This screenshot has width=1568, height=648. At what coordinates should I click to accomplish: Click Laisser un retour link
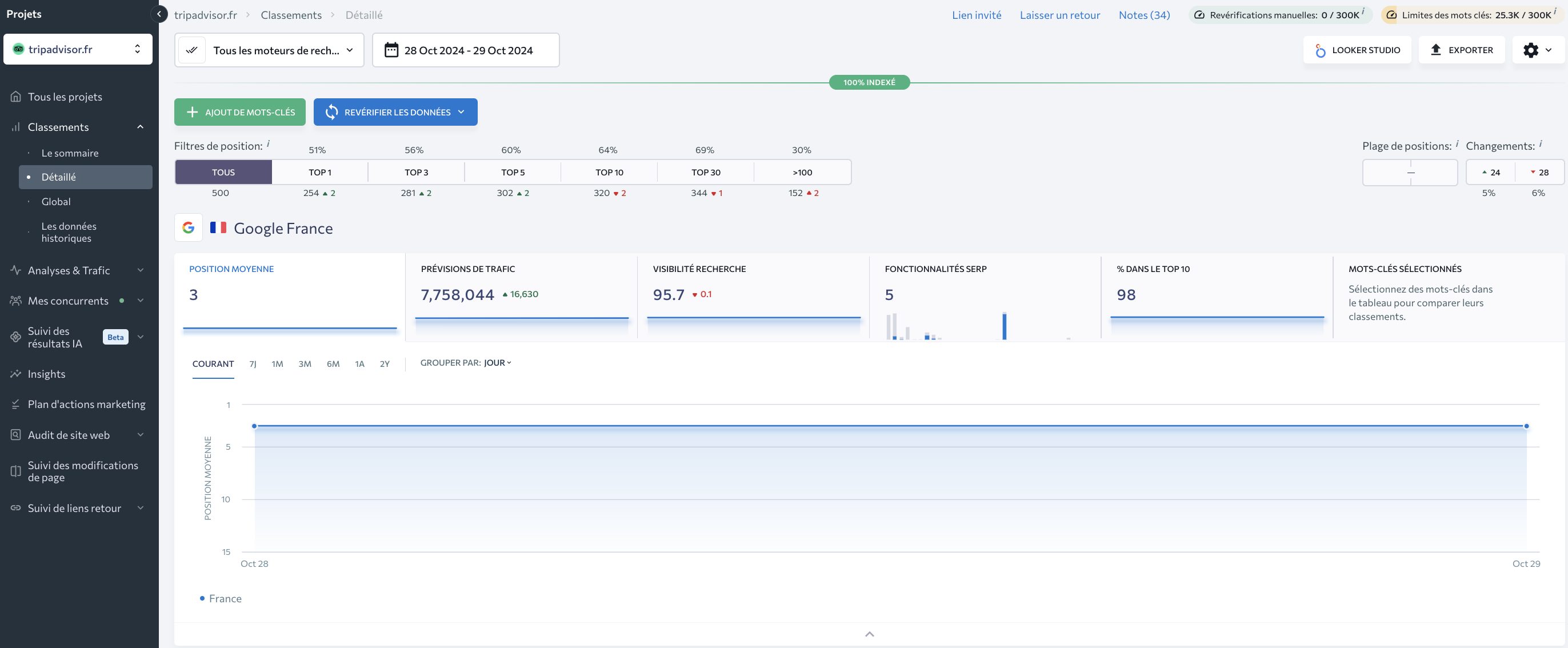pos(1060,15)
